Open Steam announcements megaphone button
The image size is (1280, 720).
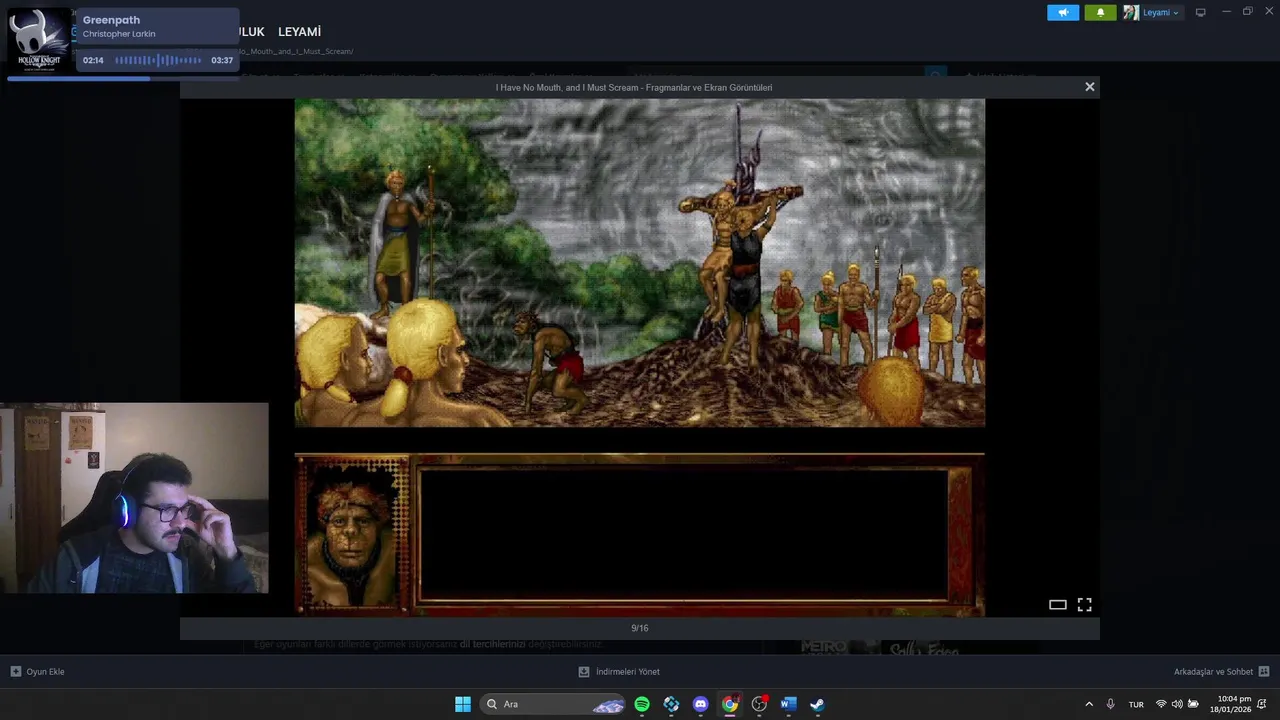click(x=1063, y=13)
